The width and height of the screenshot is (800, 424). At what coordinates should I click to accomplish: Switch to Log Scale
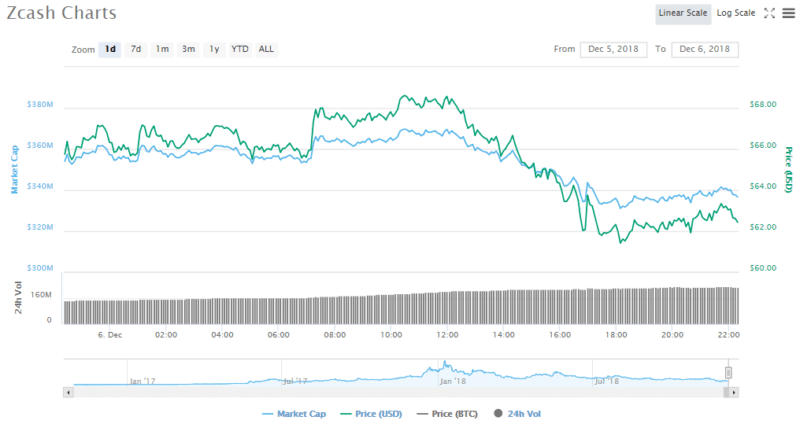point(736,13)
